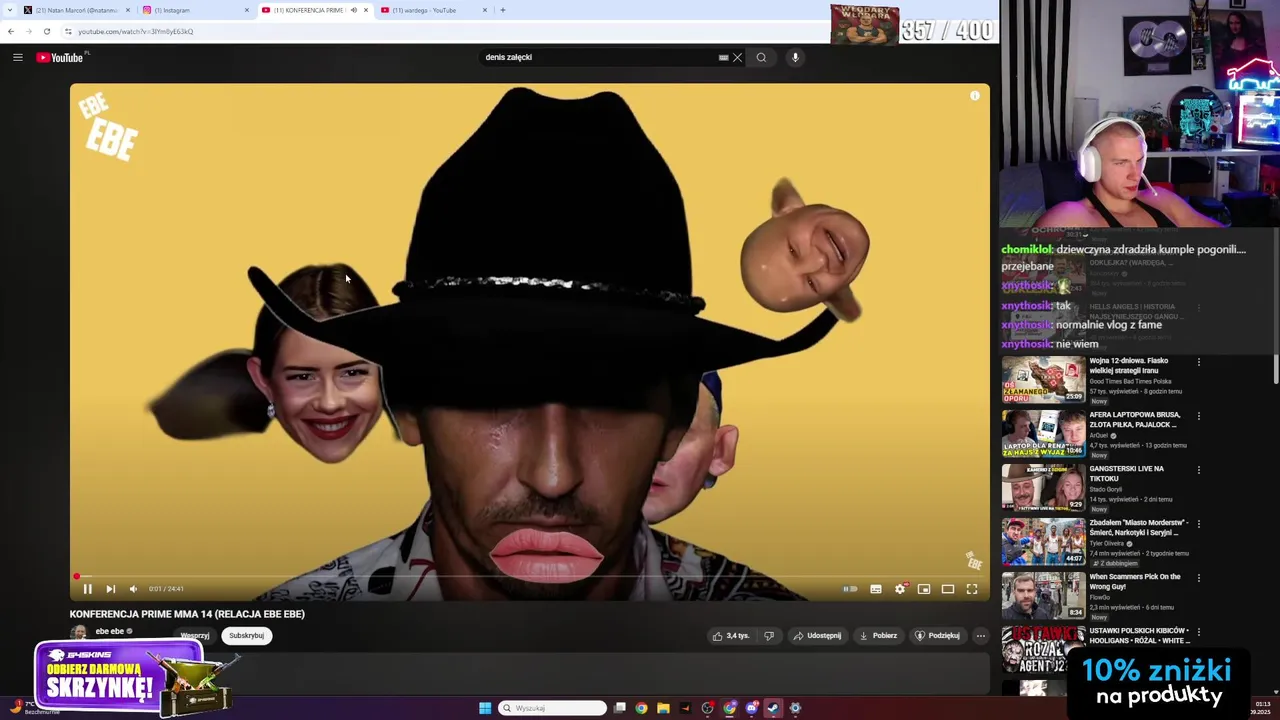Screen dimensions: 1280x720
Task: Open Zbadałem Miasto Morderstw video thumbnail
Action: click(x=1043, y=540)
